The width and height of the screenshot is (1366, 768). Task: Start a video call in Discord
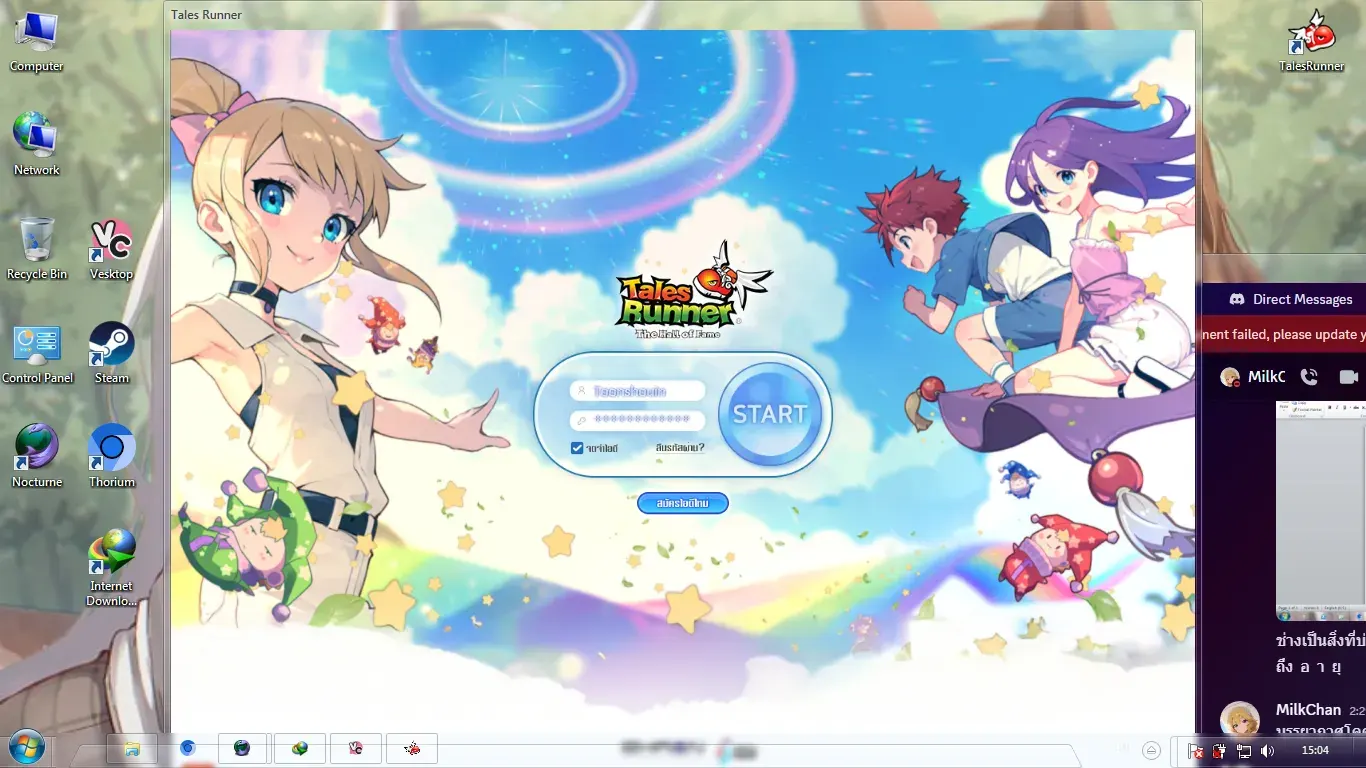click(1349, 377)
